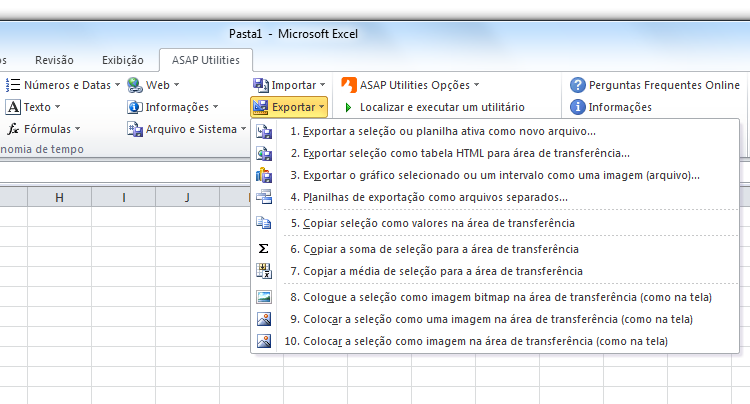Screen dimensions: 750x404
Task: Open the ASAP Utilities Opções dropdown arrow
Action: click(476, 85)
